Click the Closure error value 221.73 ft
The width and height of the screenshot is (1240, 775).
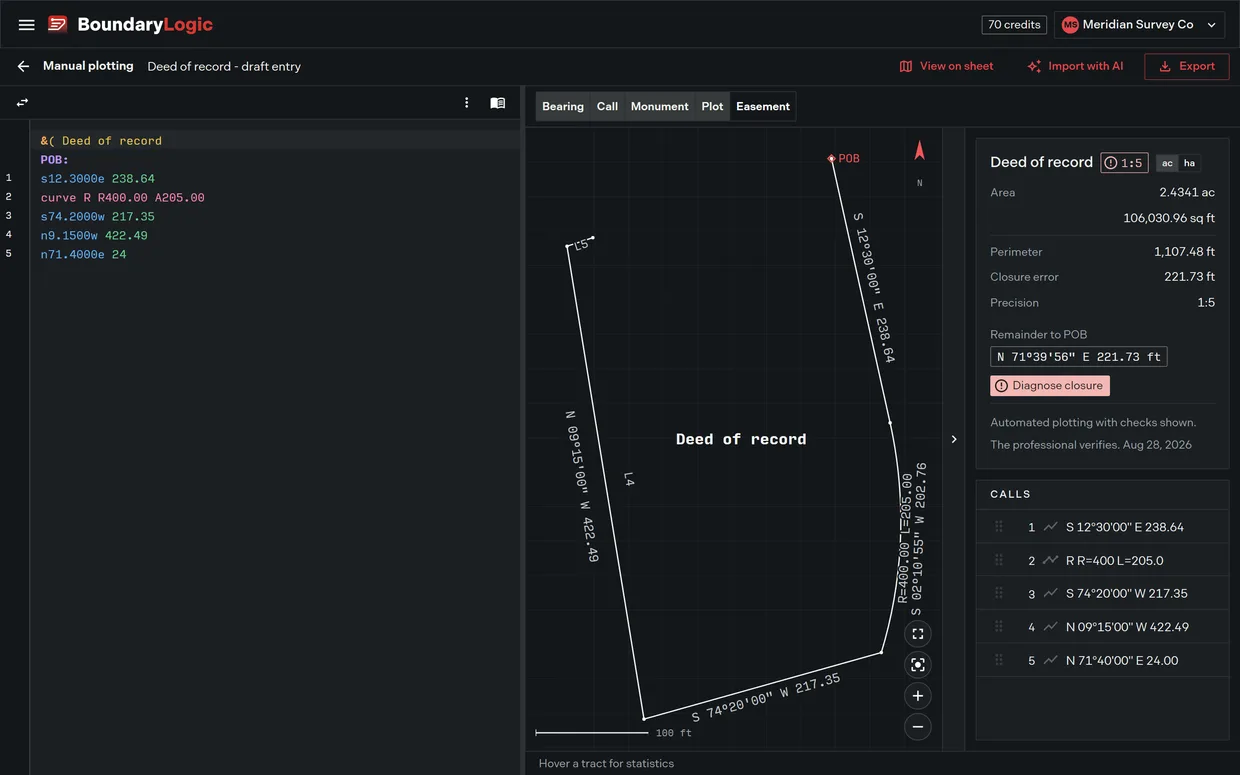pyautogui.click(x=1189, y=277)
